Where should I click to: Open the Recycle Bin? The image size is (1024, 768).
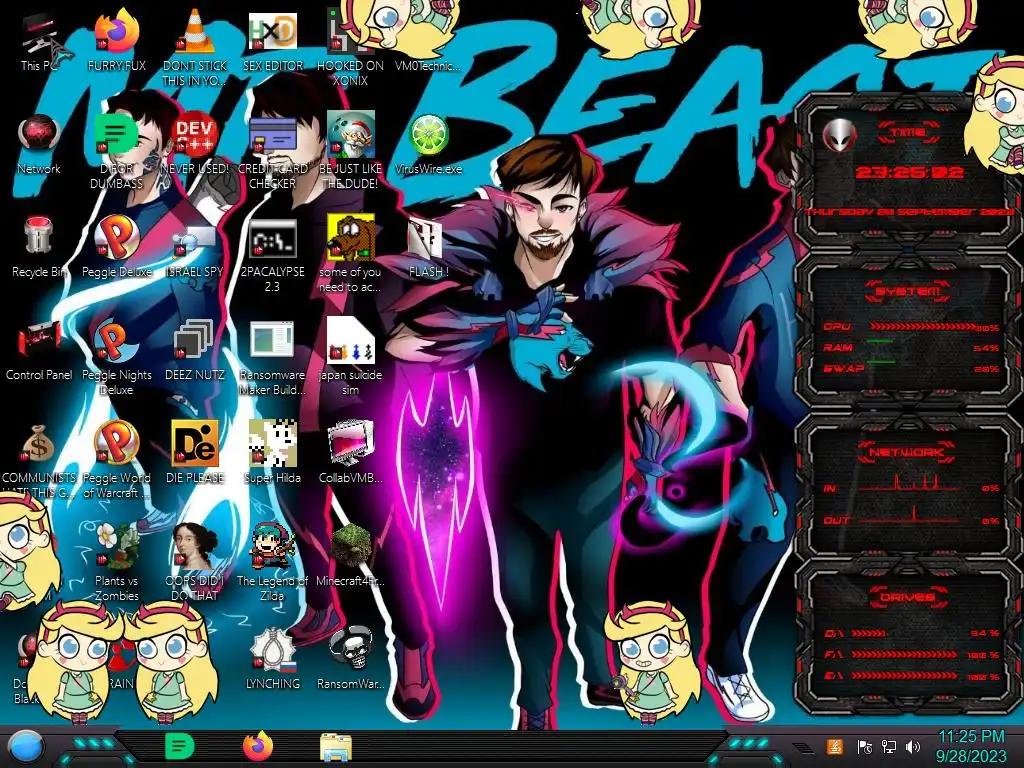click(39, 248)
